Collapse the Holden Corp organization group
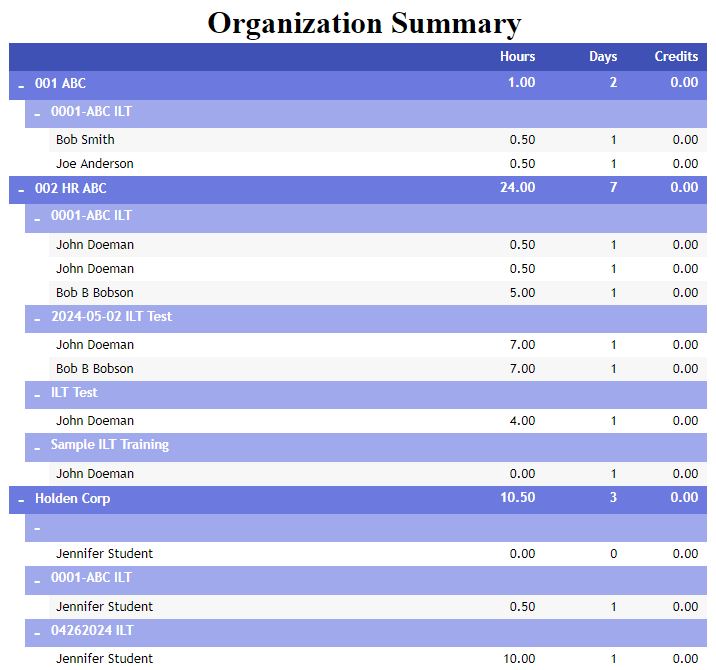The height and width of the screenshot is (670, 716). [x=21, y=500]
